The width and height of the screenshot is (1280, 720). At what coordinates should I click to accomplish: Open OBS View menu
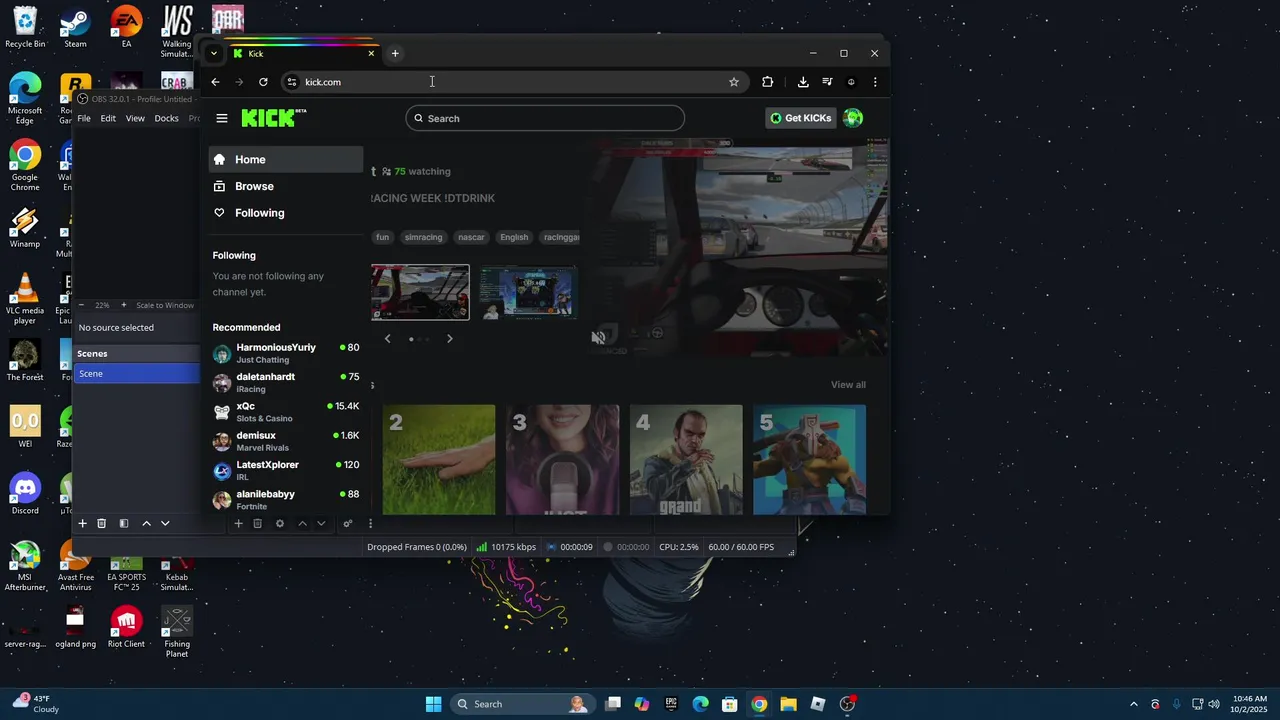(135, 118)
